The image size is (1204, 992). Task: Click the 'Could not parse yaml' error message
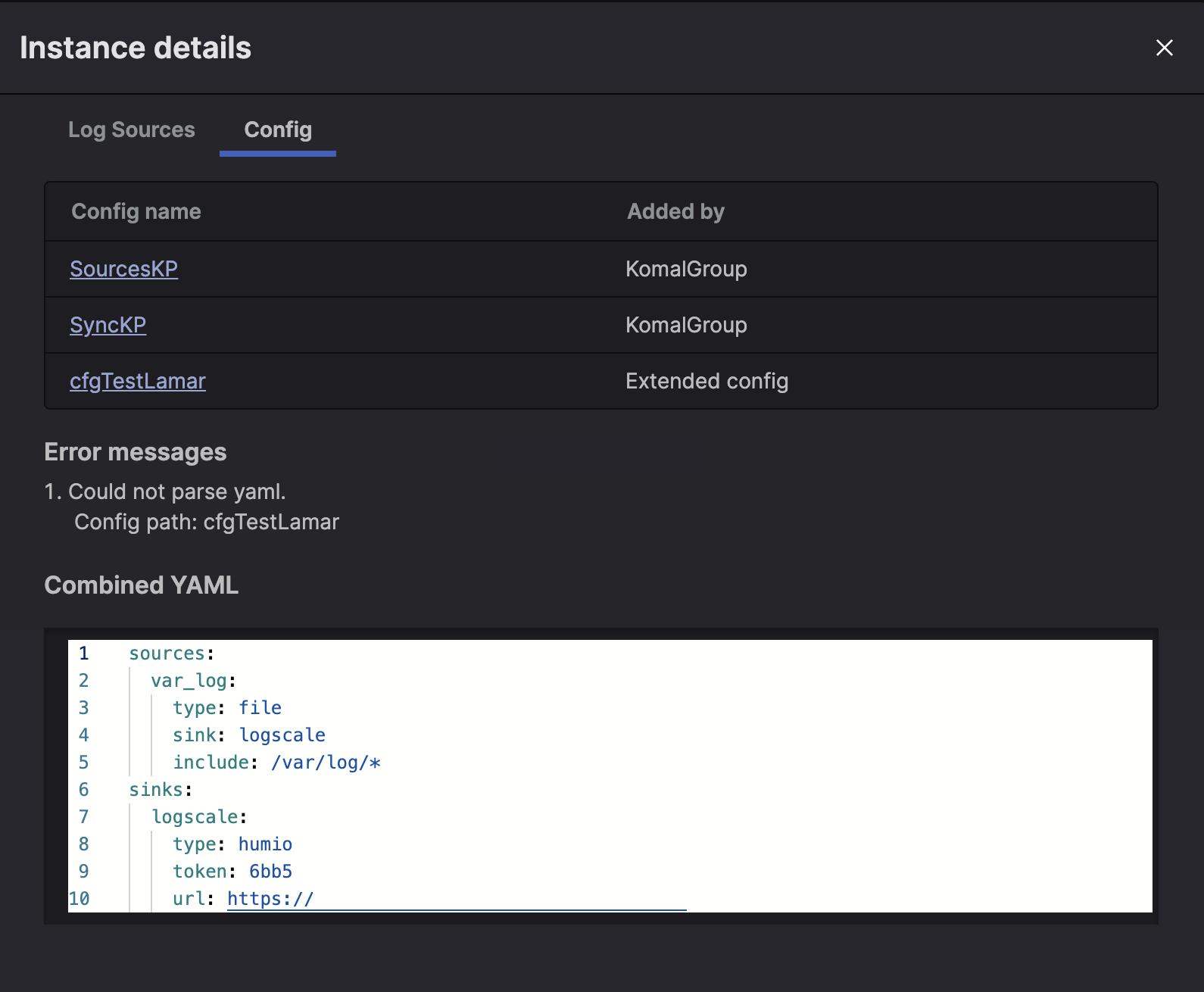click(176, 491)
